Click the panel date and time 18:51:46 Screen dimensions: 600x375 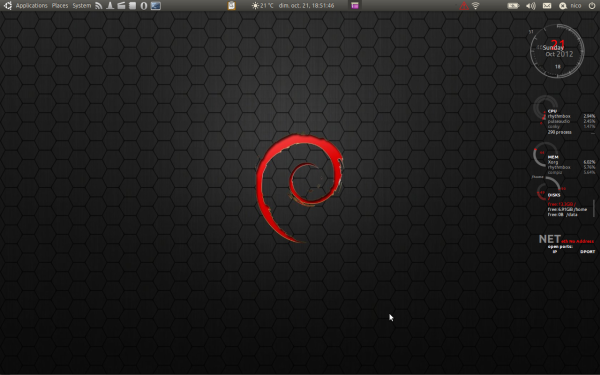[306, 5]
